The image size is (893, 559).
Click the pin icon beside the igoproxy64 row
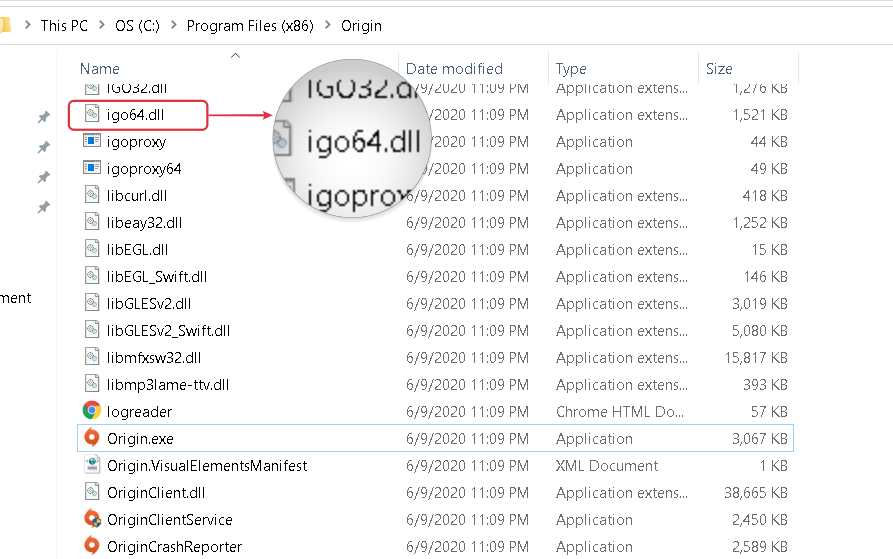pos(44,177)
